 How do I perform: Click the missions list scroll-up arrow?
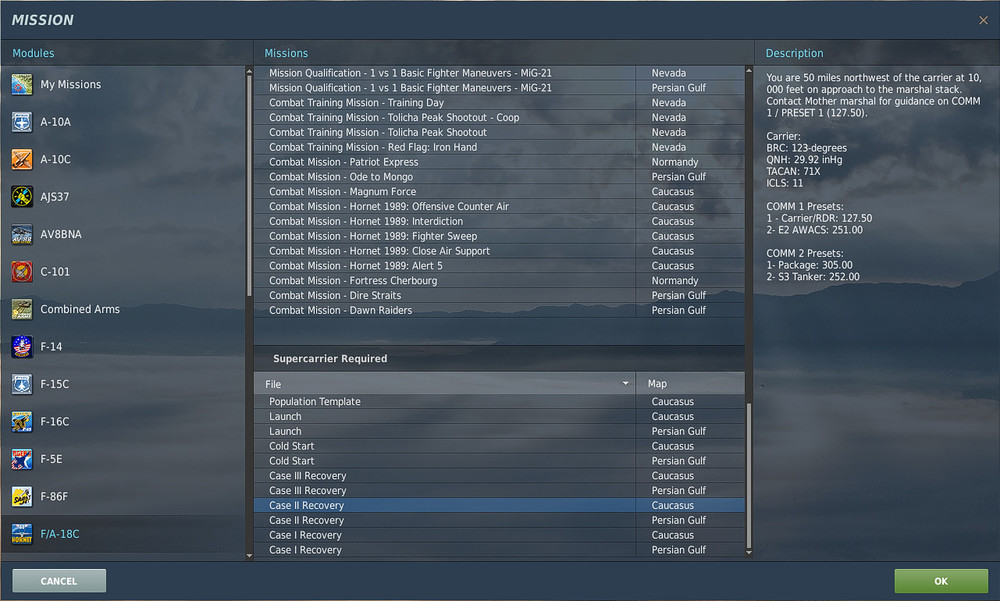(749, 70)
